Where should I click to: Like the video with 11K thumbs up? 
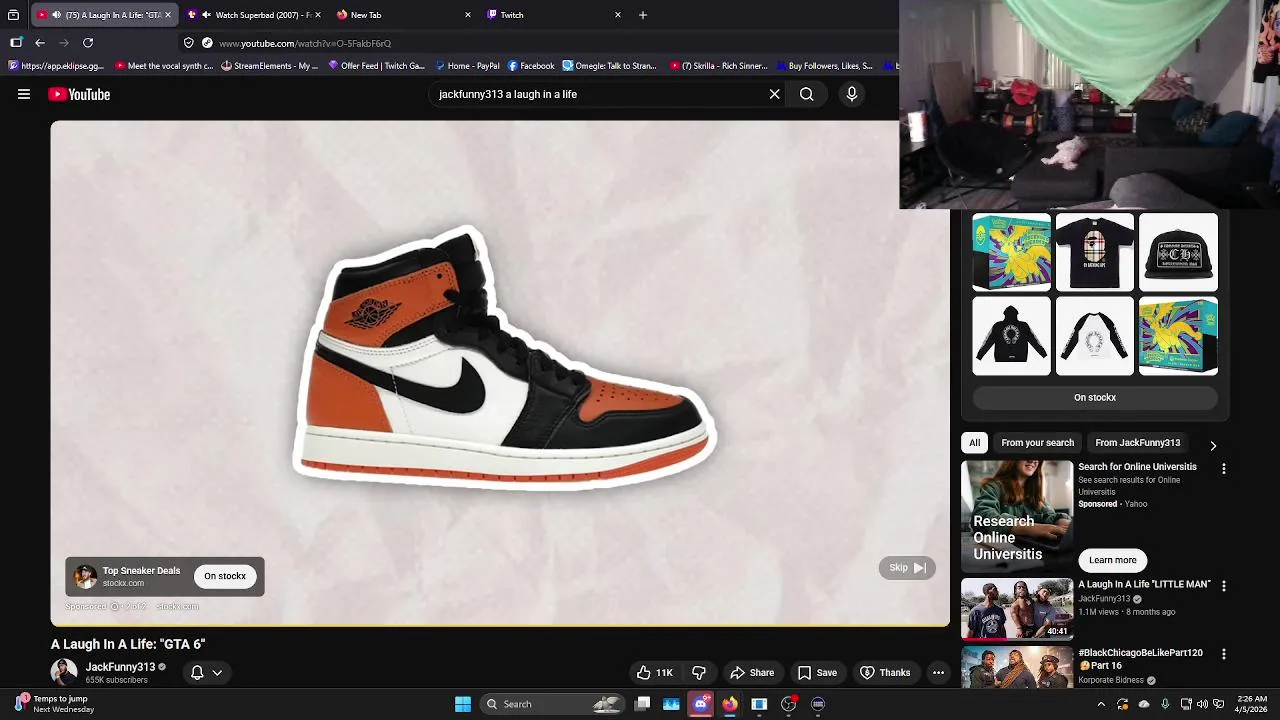tap(655, 673)
